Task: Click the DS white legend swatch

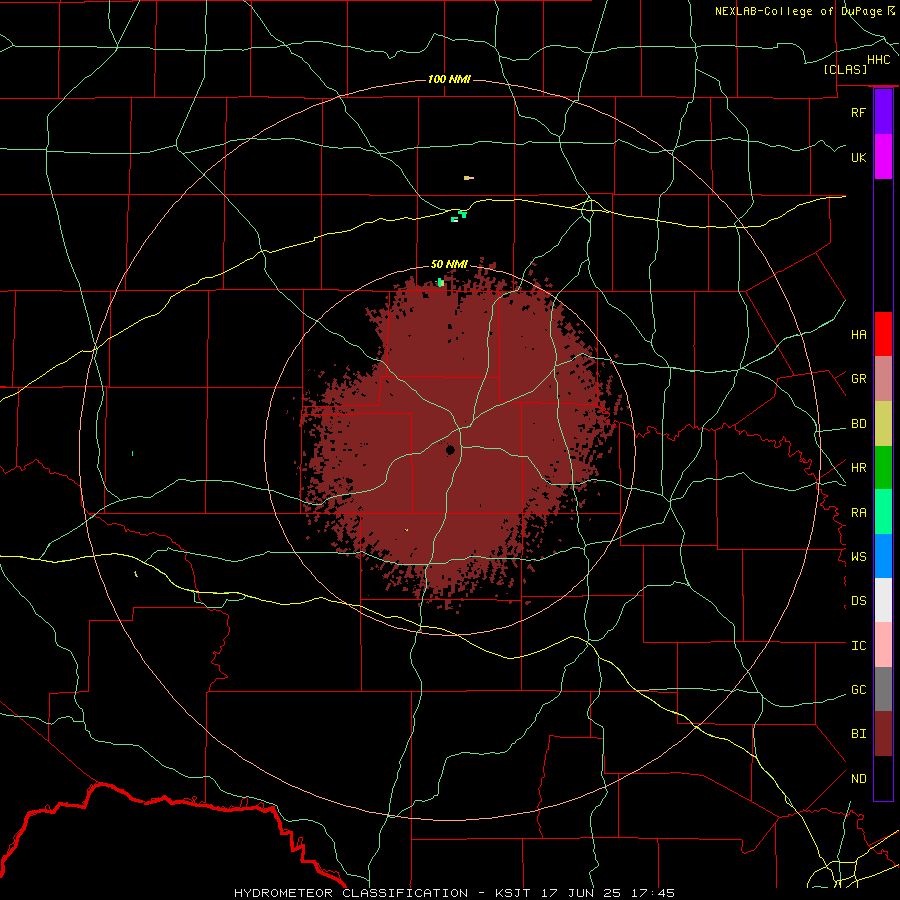Action: pos(883,600)
